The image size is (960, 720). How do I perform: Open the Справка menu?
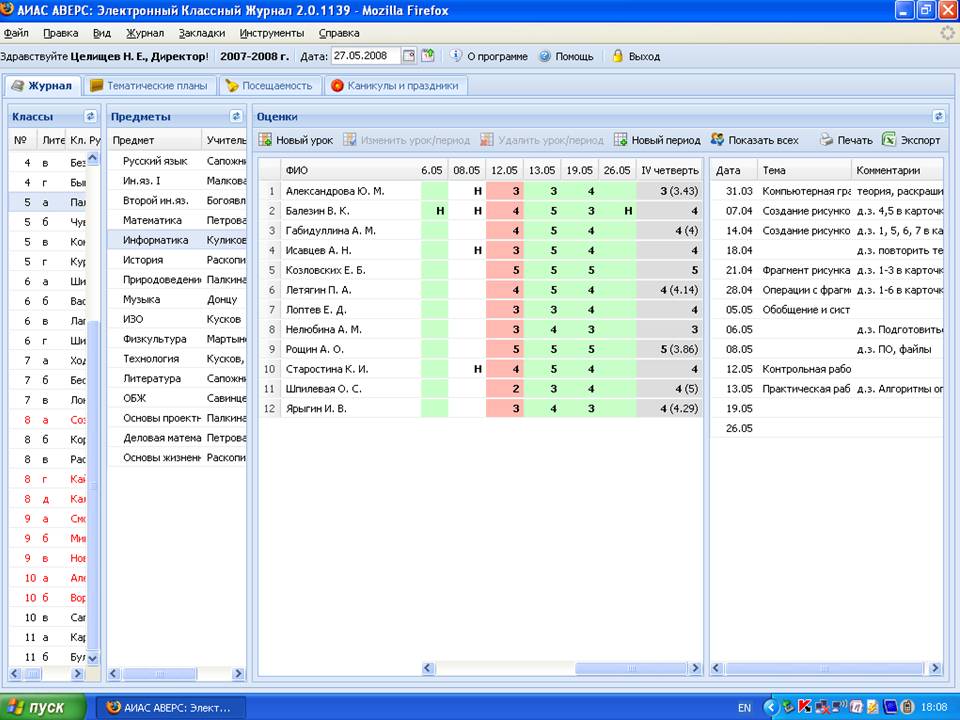[339, 33]
